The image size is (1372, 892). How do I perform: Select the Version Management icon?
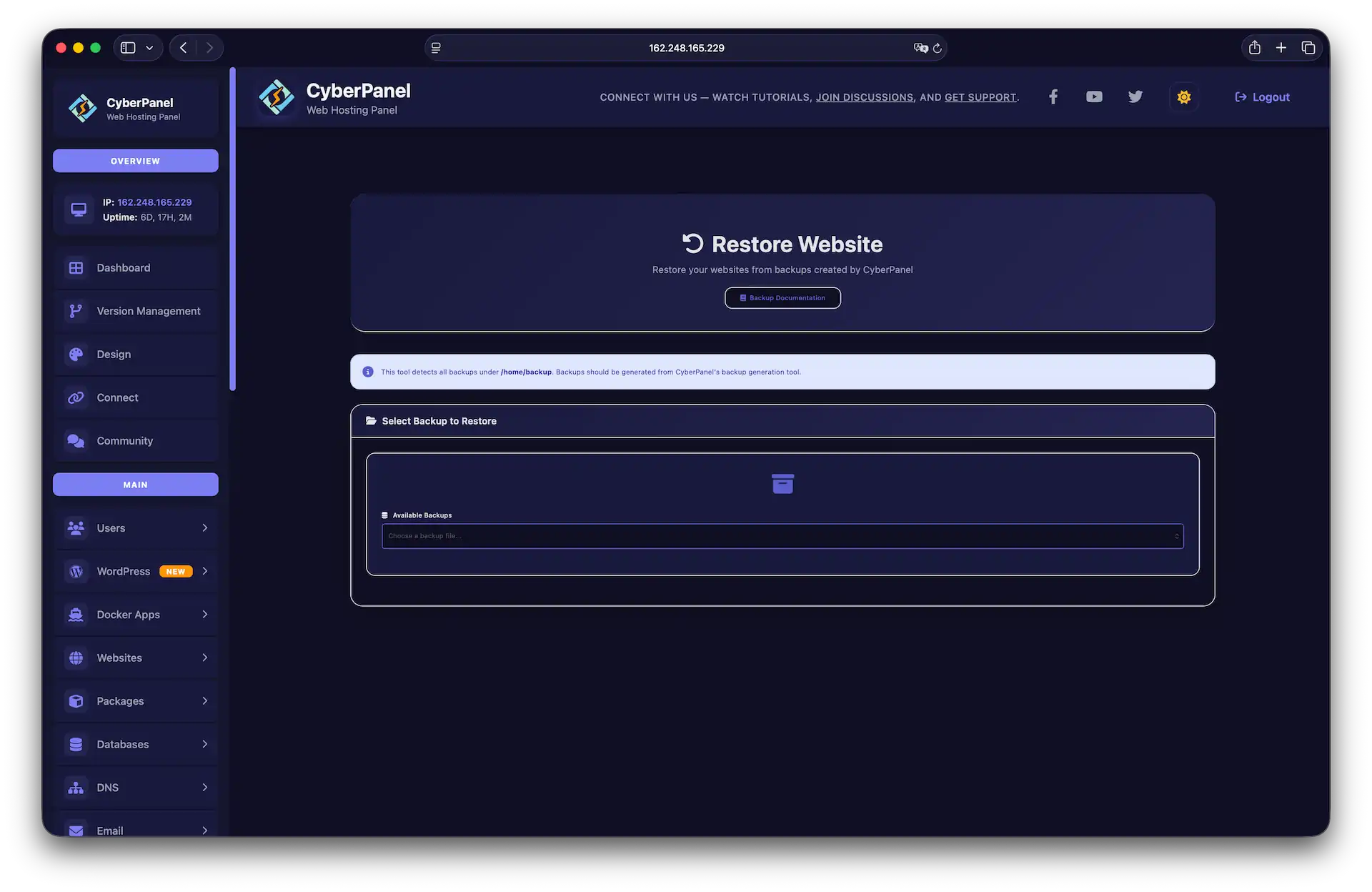tap(76, 311)
